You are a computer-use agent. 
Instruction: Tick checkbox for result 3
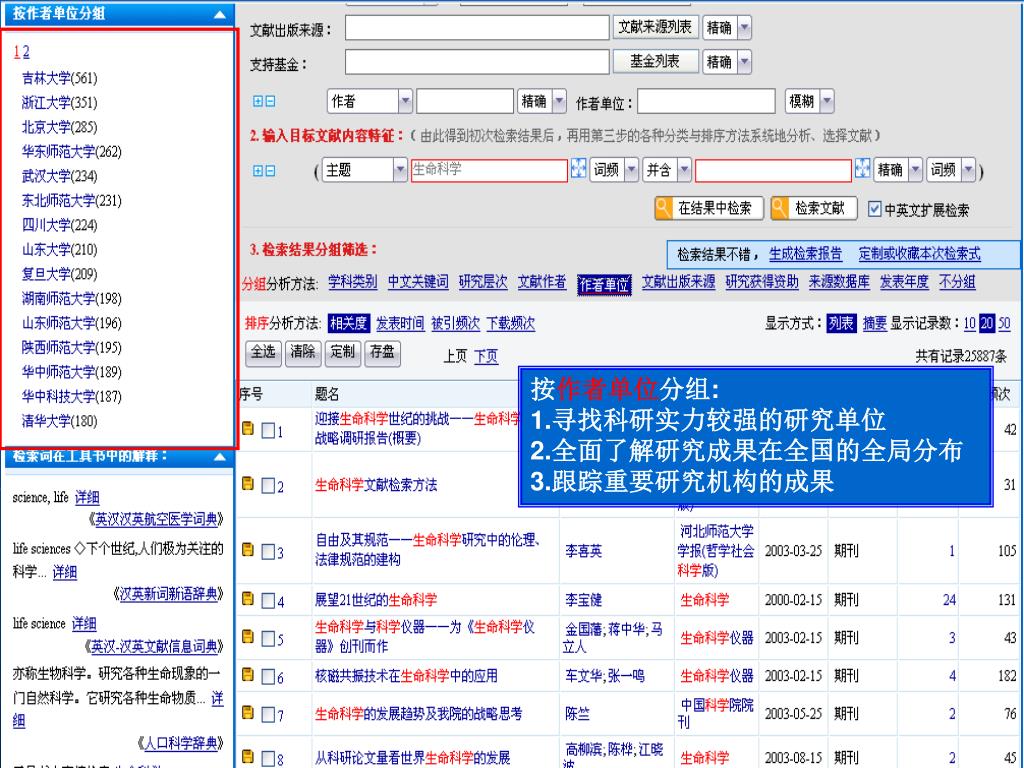point(268,552)
